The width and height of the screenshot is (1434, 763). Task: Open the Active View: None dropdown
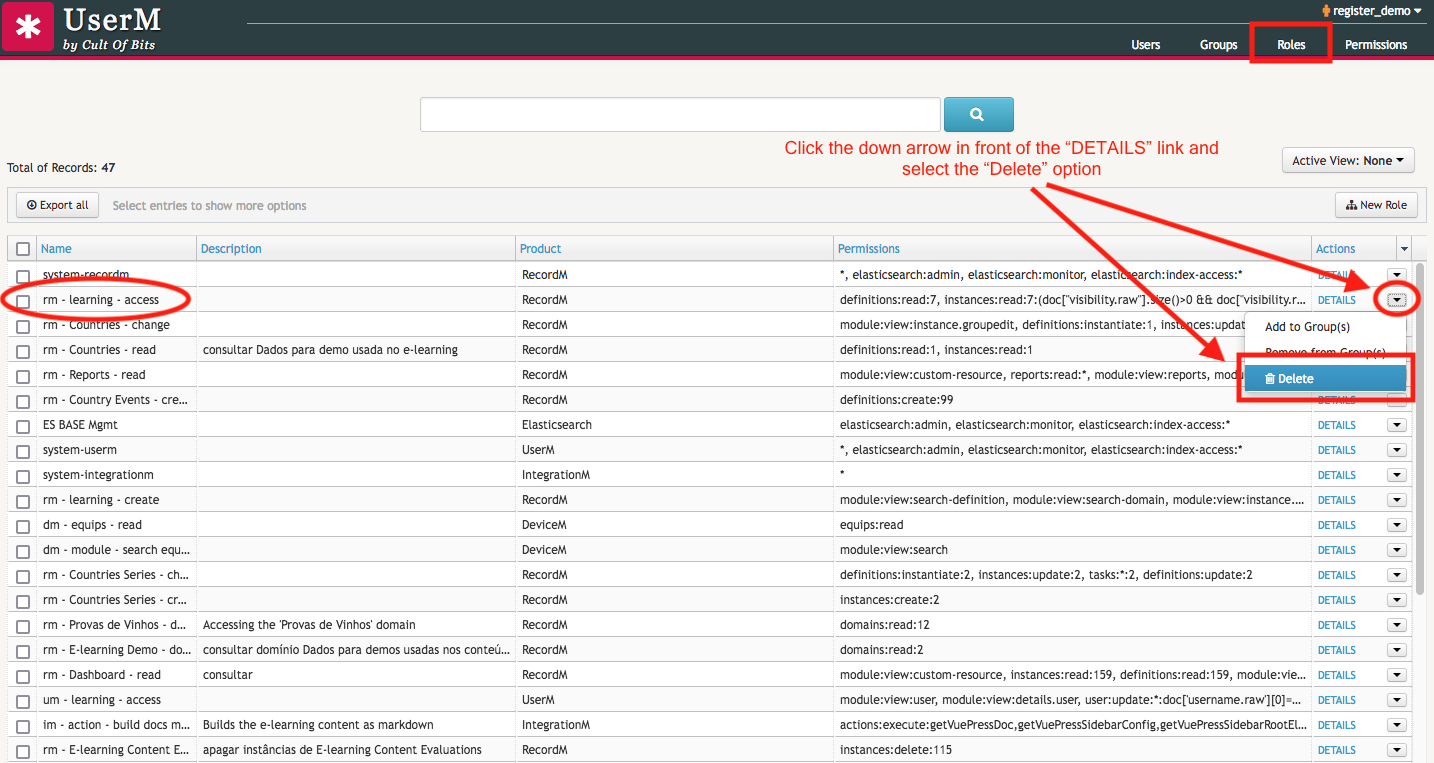click(x=1348, y=160)
